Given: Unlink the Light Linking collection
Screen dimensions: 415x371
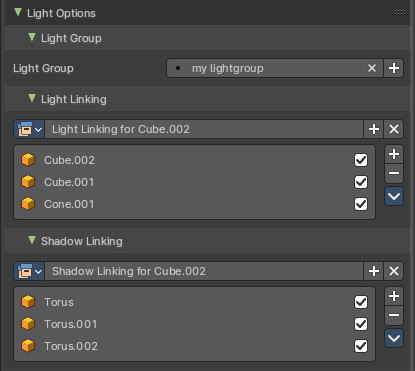Looking at the screenshot, I should (394, 129).
